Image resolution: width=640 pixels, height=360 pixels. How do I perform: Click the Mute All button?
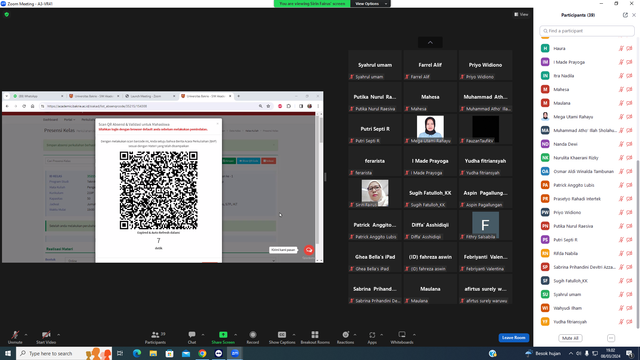(x=570, y=338)
